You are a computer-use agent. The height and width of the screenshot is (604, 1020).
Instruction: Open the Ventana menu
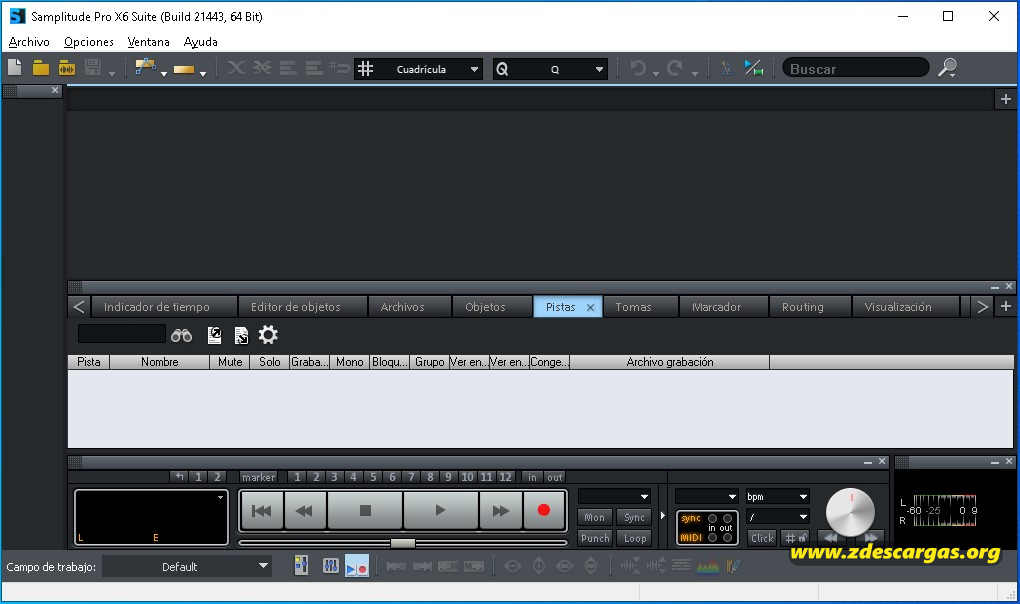pyautogui.click(x=148, y=42)
